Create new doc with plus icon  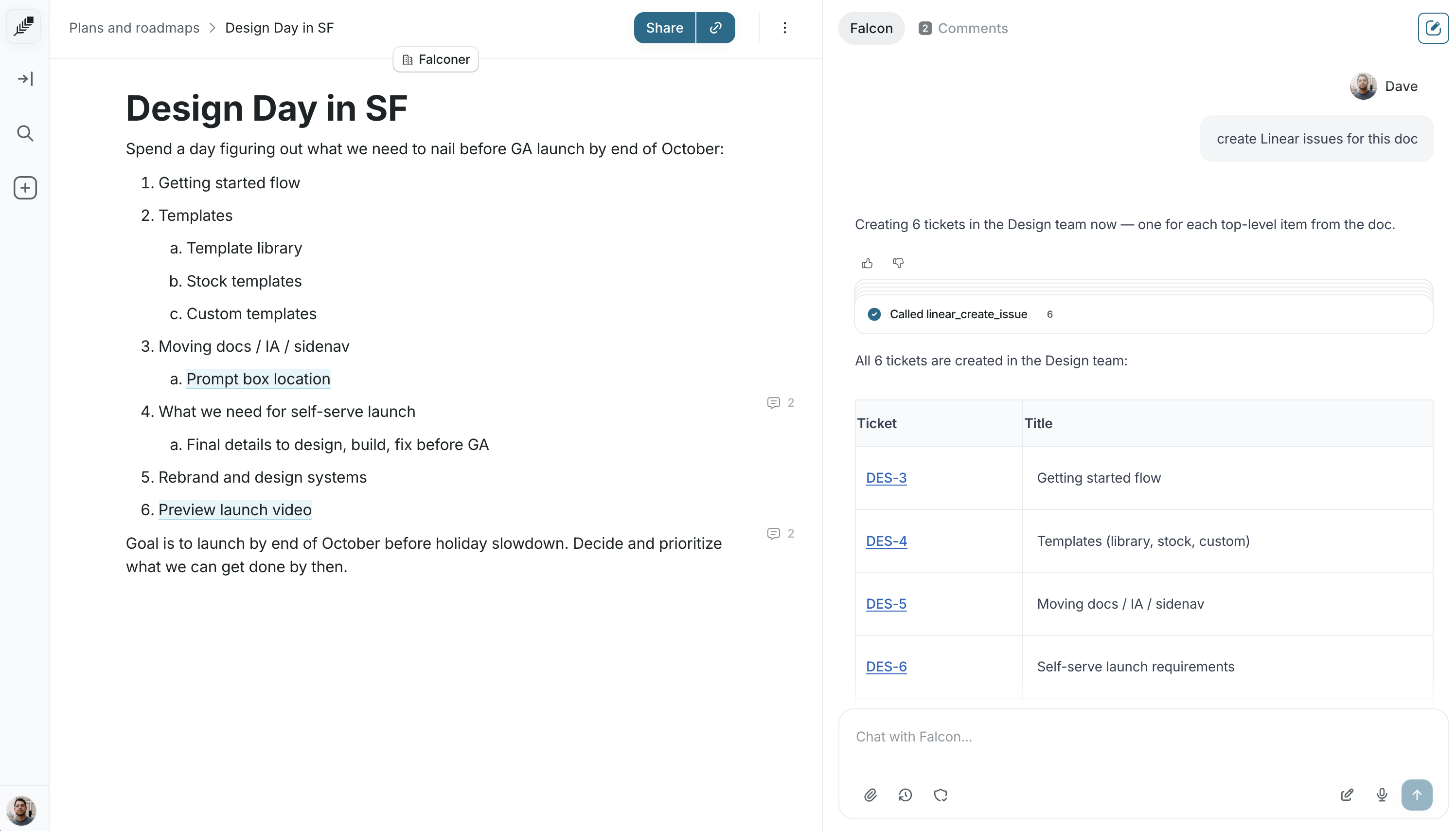pyautogui.click(x=25, y=188)
